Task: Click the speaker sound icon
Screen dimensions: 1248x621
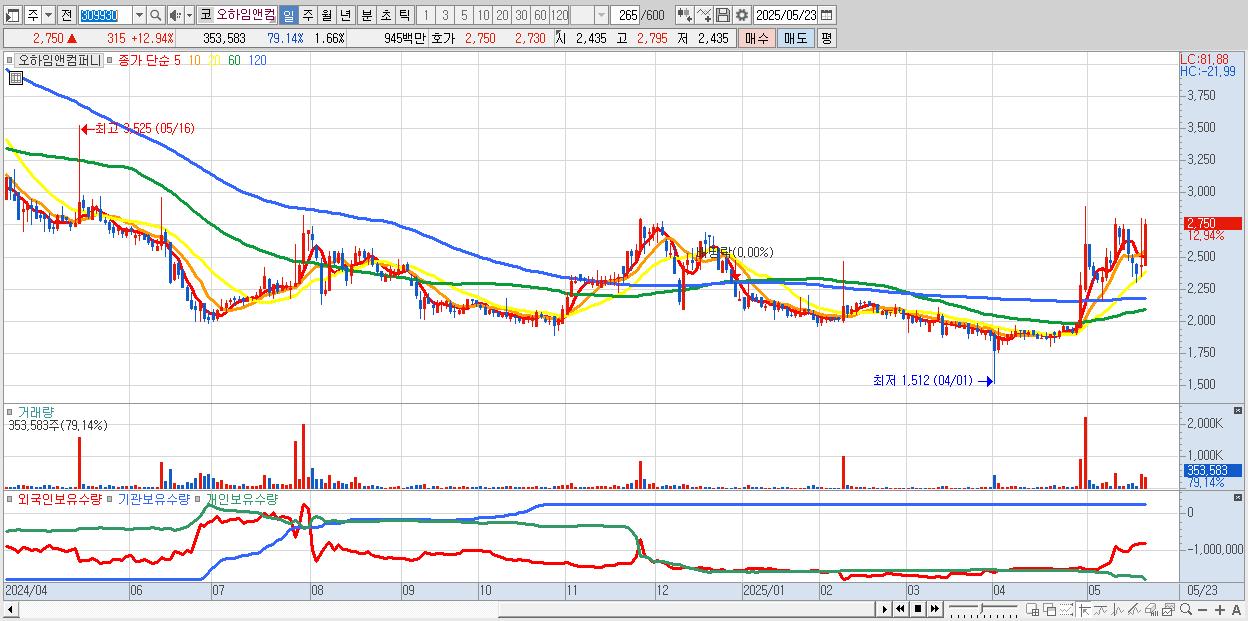Action: (x=175, y=15)
